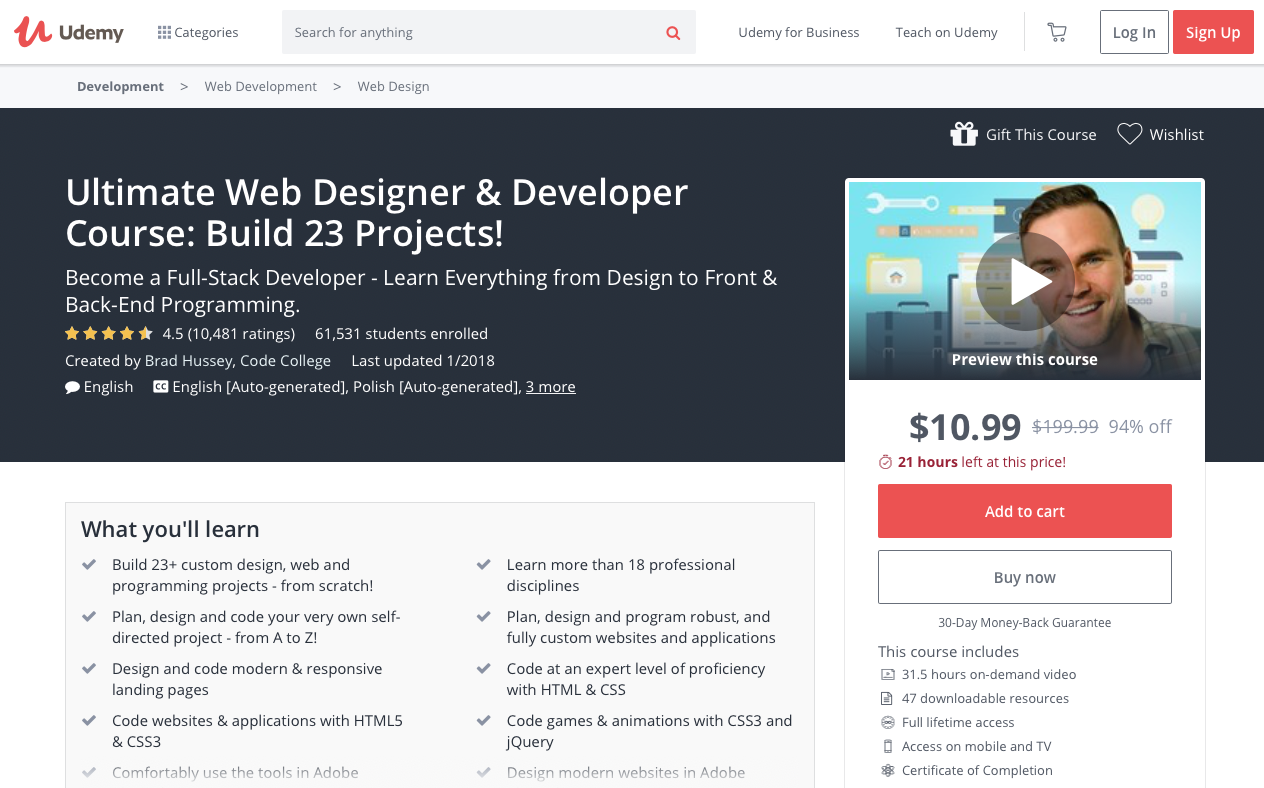
Task: Click 'Access on mobile and TV' text
Action: click(977, 746)
